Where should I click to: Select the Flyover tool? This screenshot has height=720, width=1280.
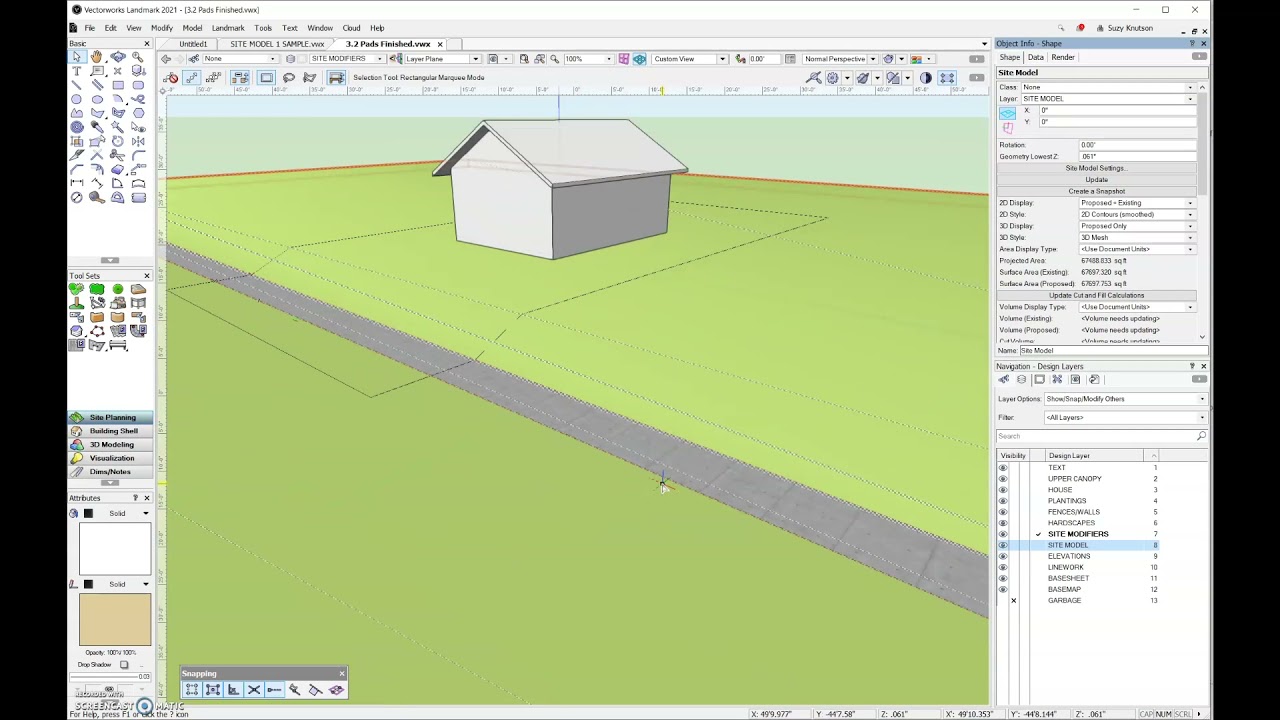tap(118, 57)
